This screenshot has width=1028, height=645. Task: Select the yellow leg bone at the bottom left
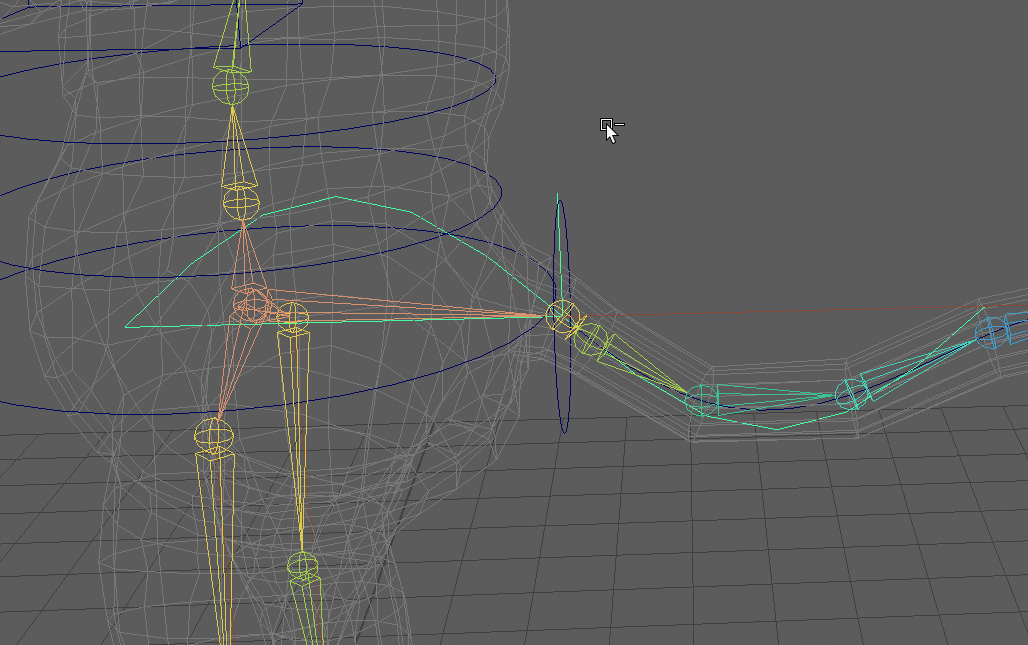(x=218, y=547)
